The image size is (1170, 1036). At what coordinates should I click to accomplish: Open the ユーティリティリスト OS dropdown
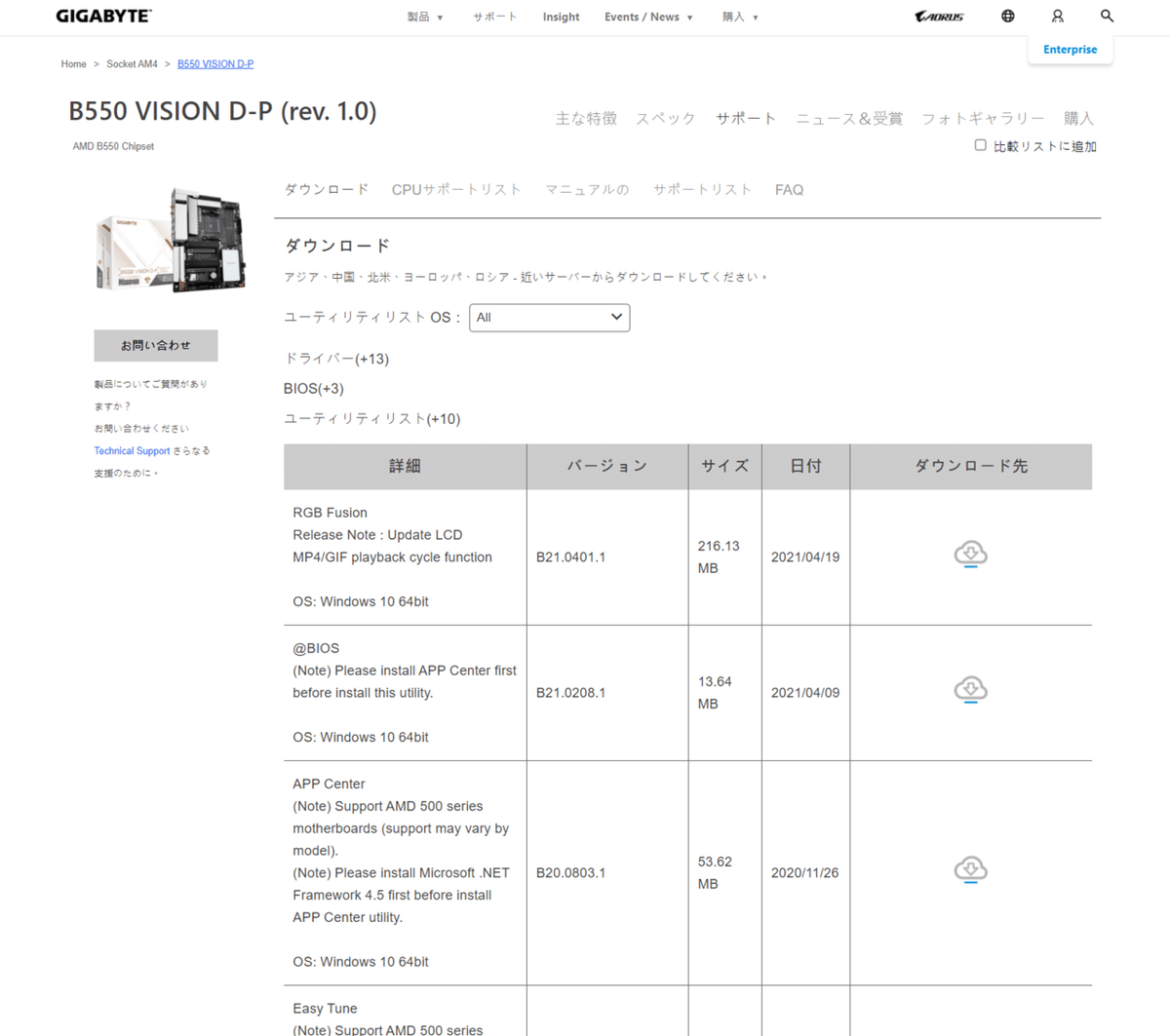coord(550,318)
